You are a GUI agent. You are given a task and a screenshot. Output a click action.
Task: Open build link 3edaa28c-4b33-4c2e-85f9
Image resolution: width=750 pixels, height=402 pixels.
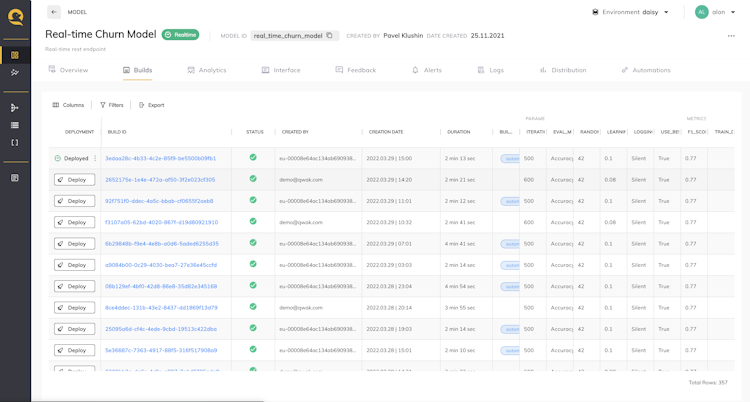point(160,158)
